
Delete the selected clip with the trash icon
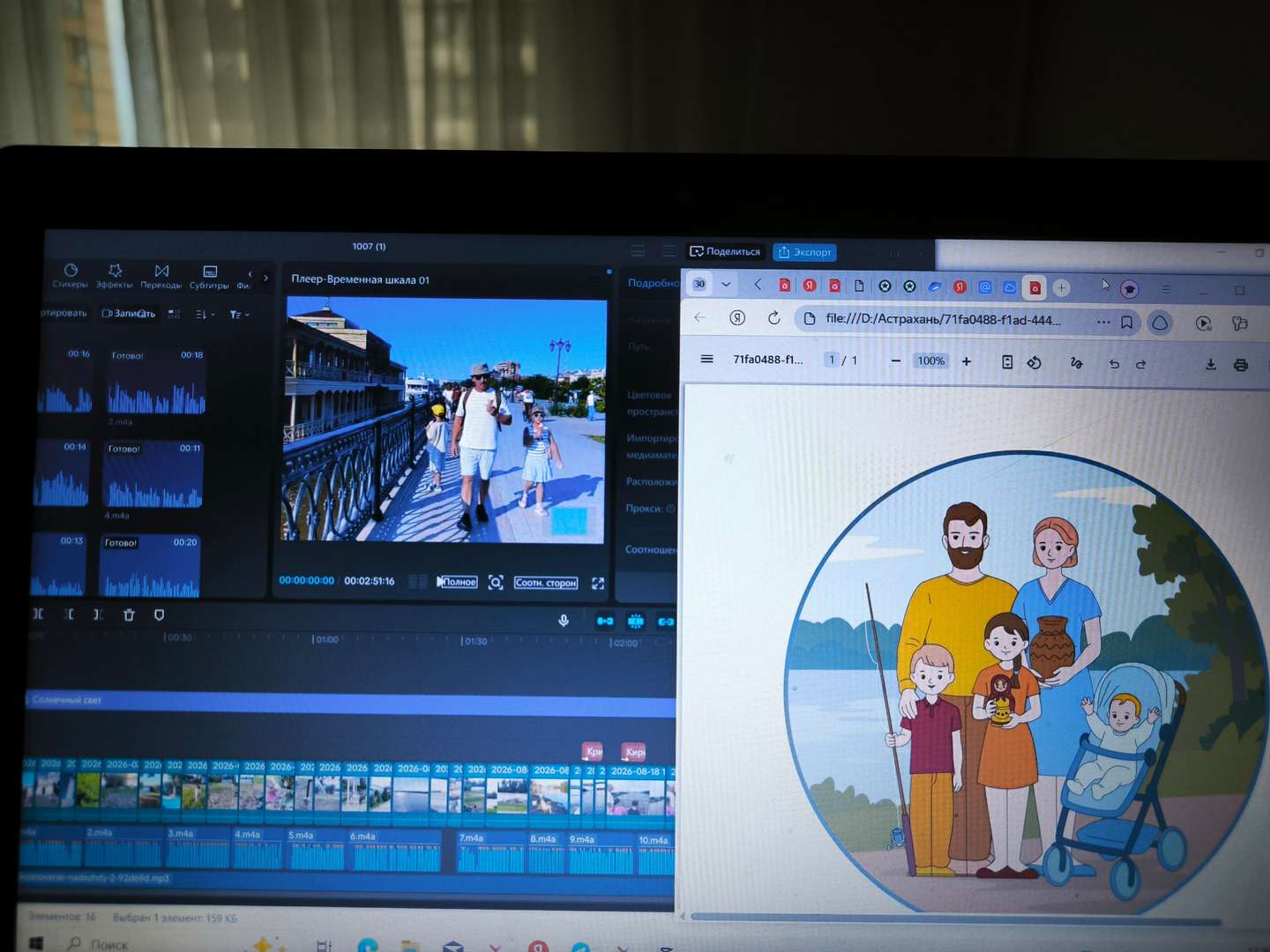(129, 614)
